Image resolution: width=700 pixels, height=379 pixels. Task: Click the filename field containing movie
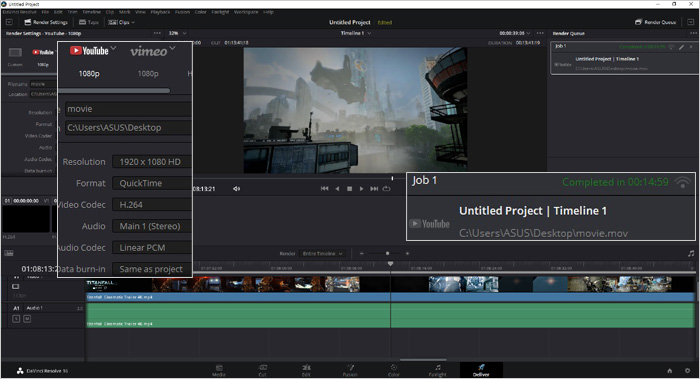point(129,109)
